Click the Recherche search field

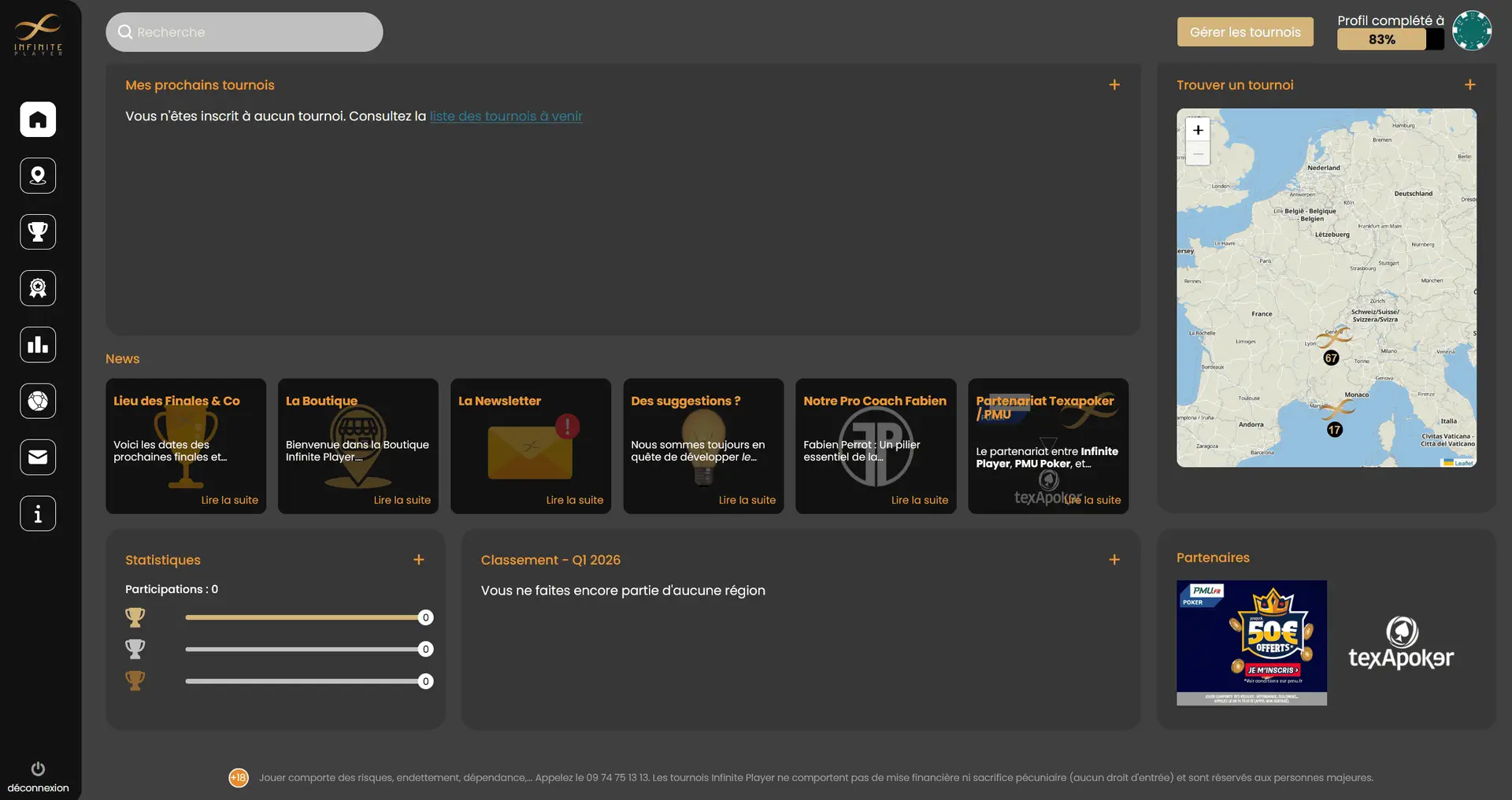pos(244,32)
